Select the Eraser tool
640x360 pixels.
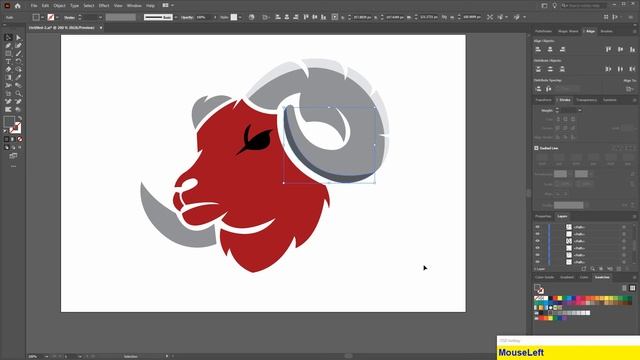tap(8, 69)
